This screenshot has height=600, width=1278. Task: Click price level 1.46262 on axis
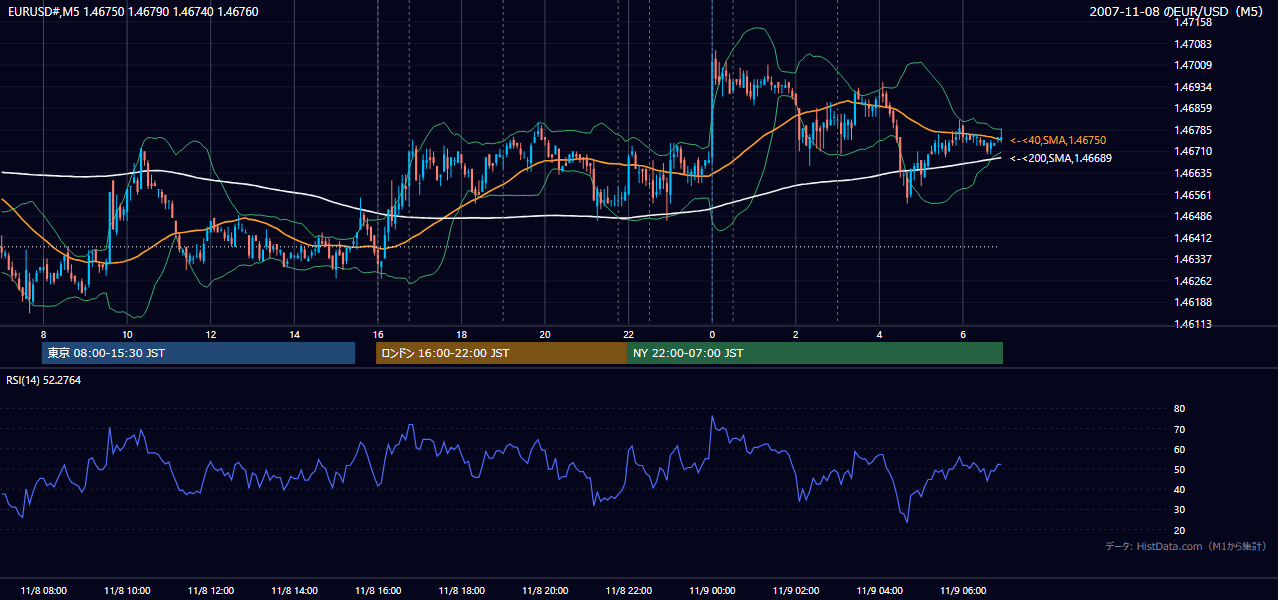pos(1193,281)
